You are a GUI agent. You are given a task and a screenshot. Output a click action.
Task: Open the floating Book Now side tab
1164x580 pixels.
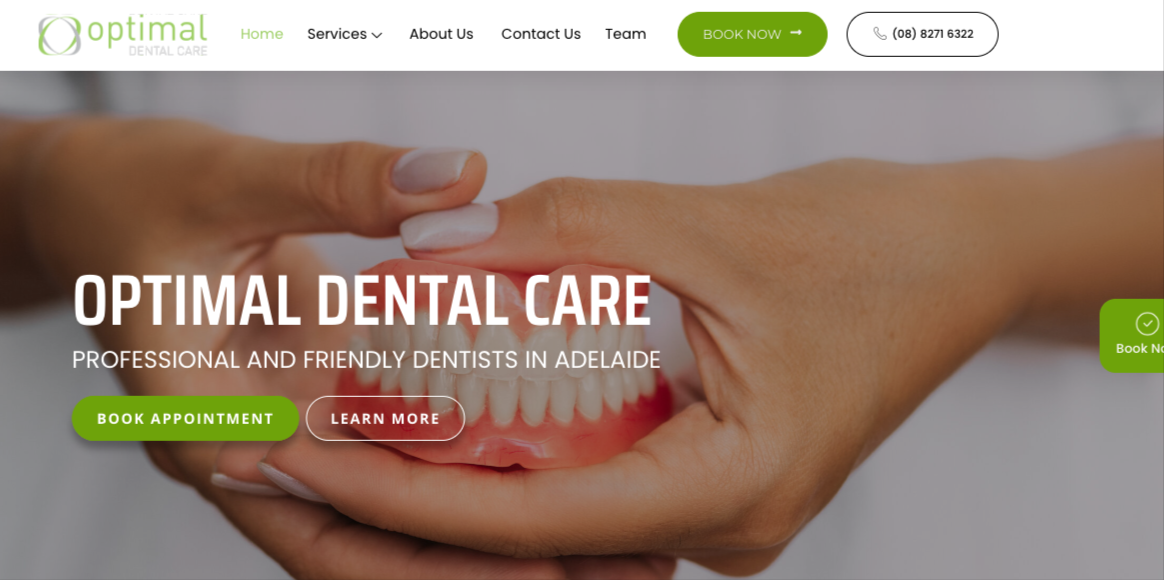click(1131, 336)
